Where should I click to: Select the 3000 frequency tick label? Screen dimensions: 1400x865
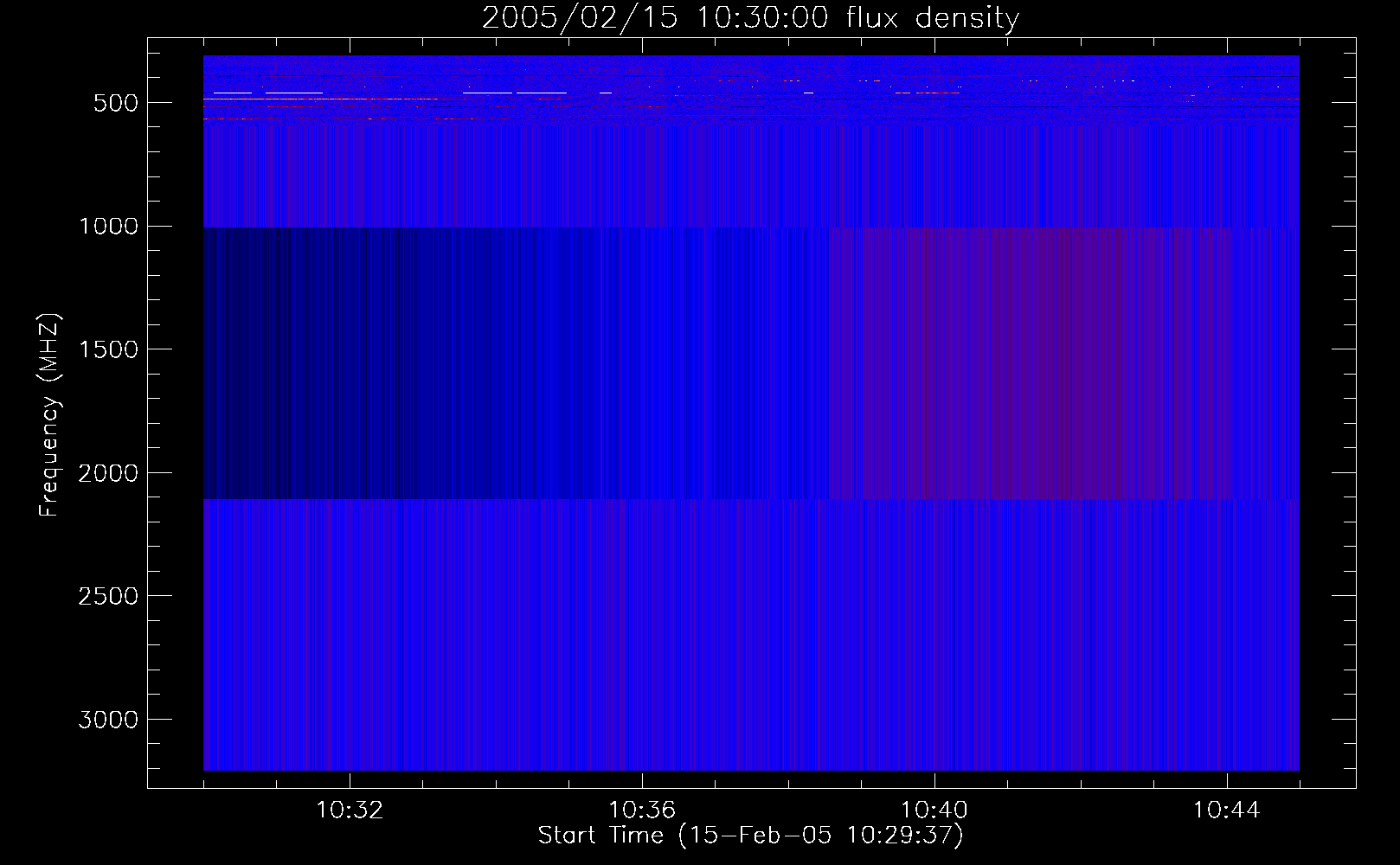[108, 720]
